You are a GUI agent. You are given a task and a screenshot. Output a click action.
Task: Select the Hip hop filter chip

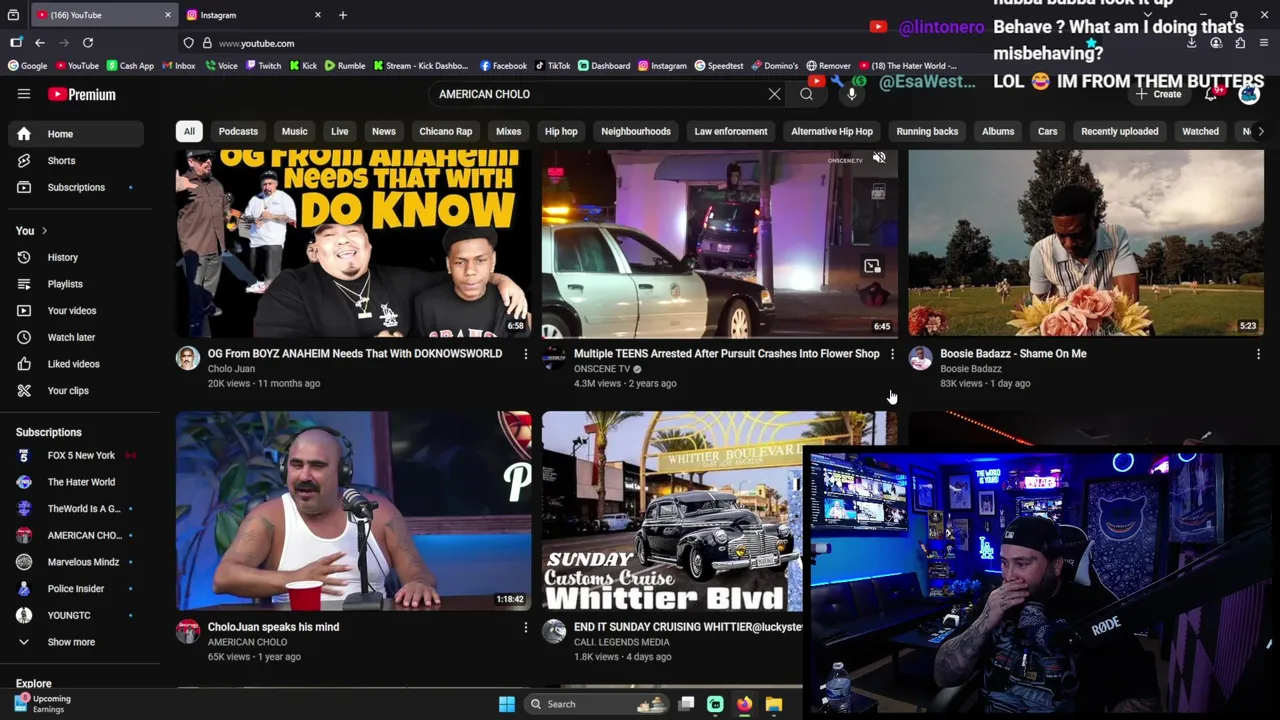click(561, 131)
